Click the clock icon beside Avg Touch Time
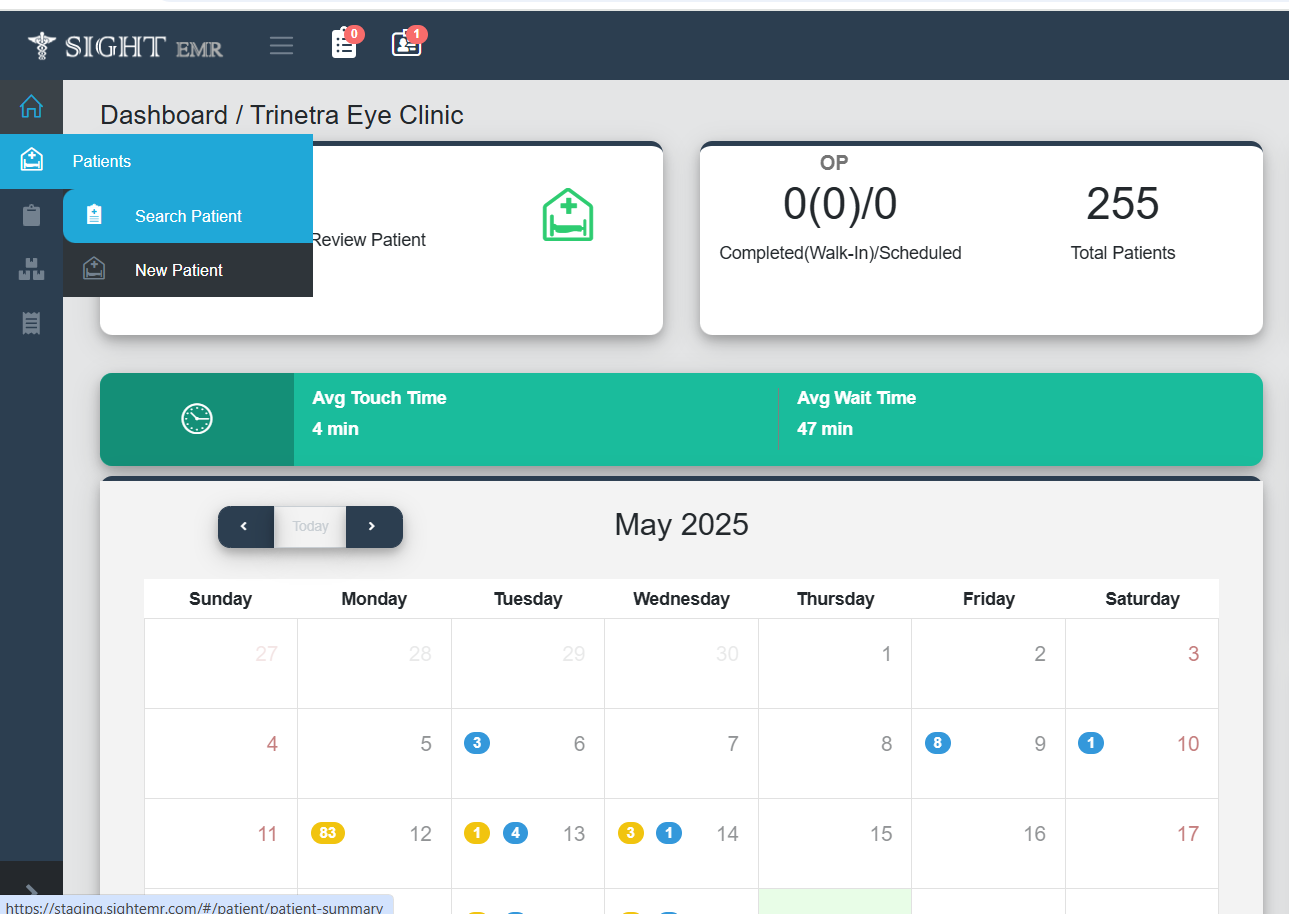This screenshot has width=1289, height=914. click(197, 419)
